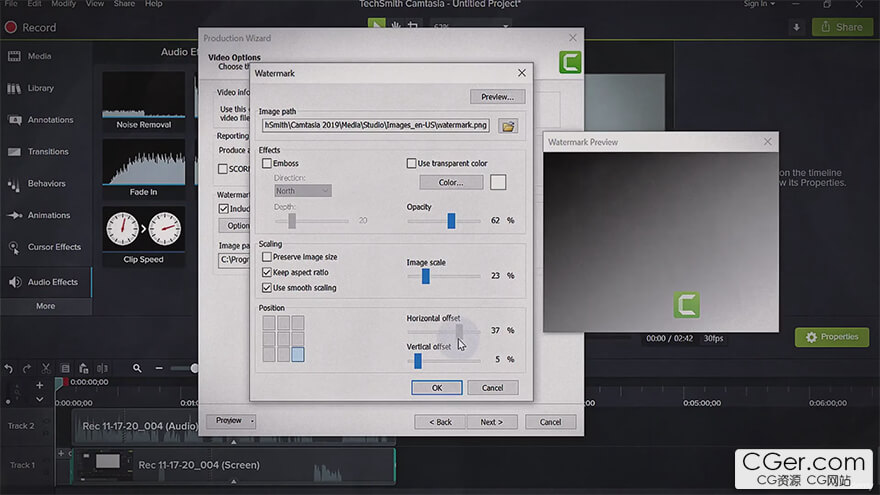
Task: Add a new track with the plus icon
Action: [39, 386]
